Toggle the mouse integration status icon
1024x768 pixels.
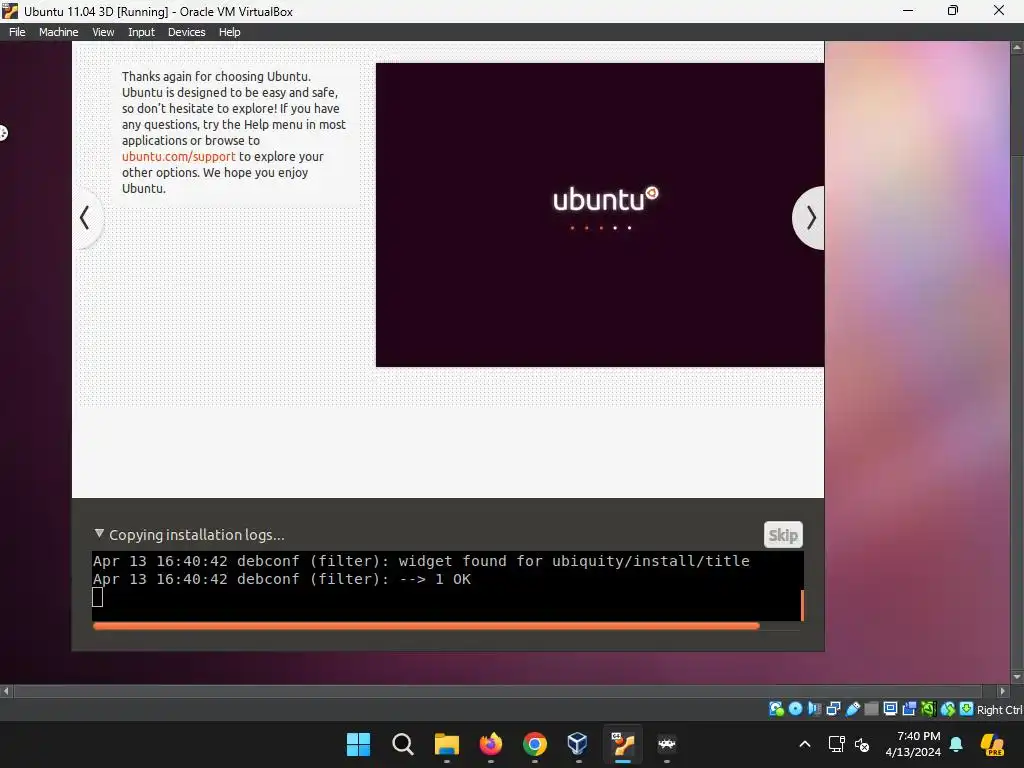click(948, 709)
